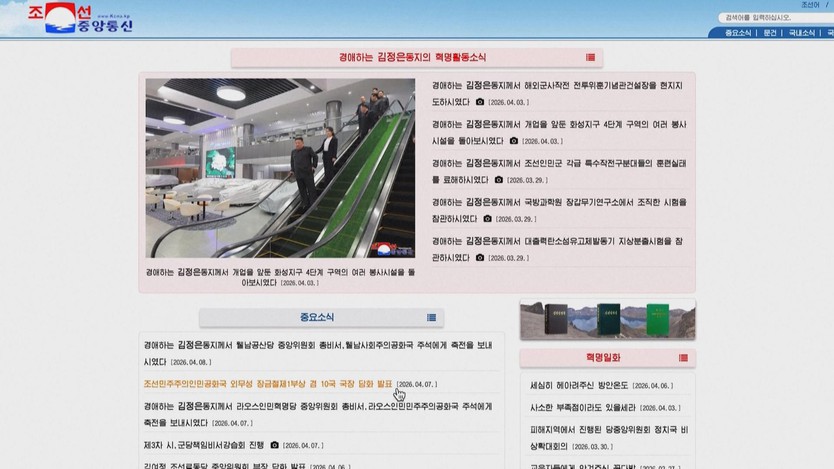Image resolution: width=834 pixels, height=469 pixels.
Task: Click date [2026.04.06.] beside 방안온도 story
Action: tap(653, 386)
